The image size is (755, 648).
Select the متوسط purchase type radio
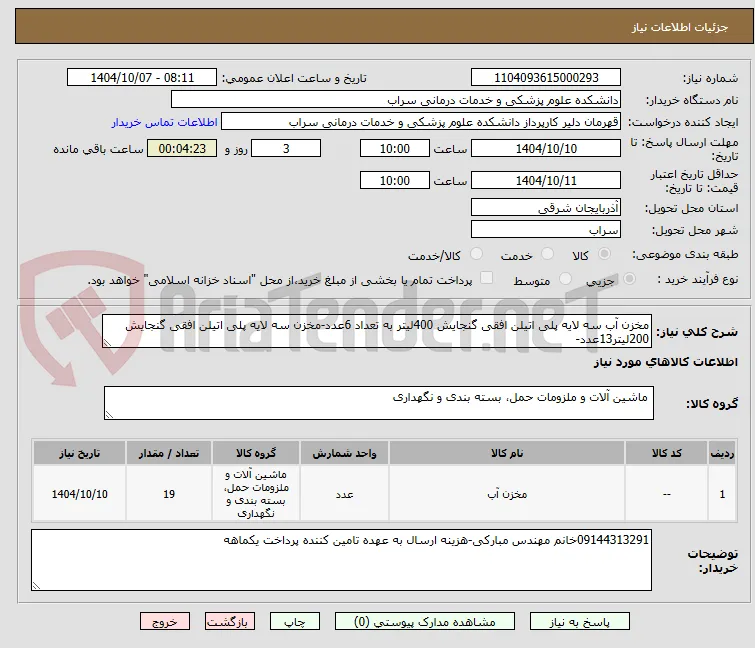point(565,279)
